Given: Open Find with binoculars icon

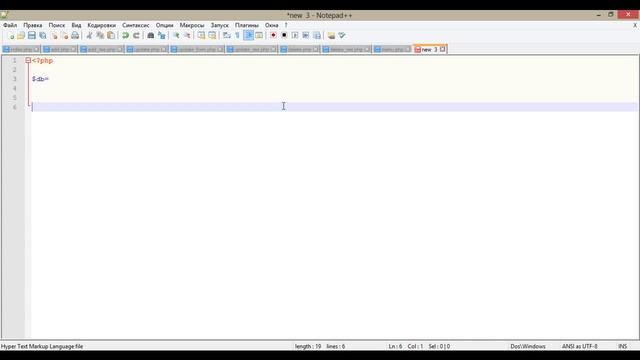Looking at the screenshot, I should click(x=151, y=36).
